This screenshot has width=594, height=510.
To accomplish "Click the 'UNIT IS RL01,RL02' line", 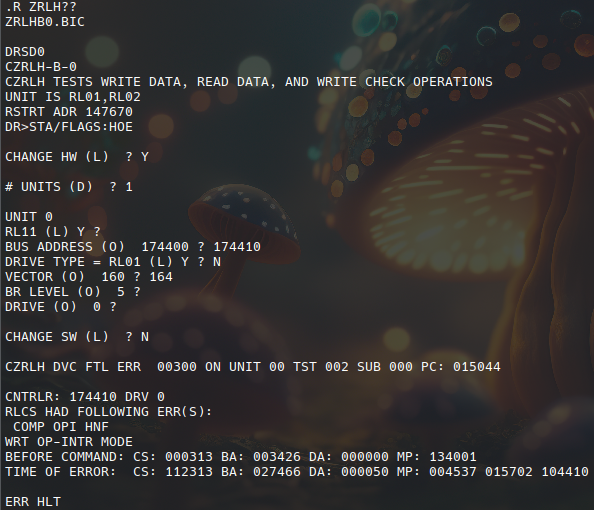I will (73, 97).
